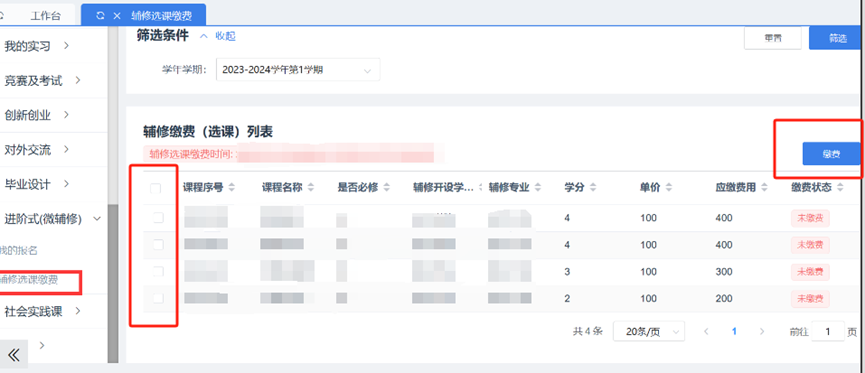The width and height of the screenshot is (865, 373).
Task: Check the row with 应缴费用 300
Action: pyautogui.click(x=158, y=271)
